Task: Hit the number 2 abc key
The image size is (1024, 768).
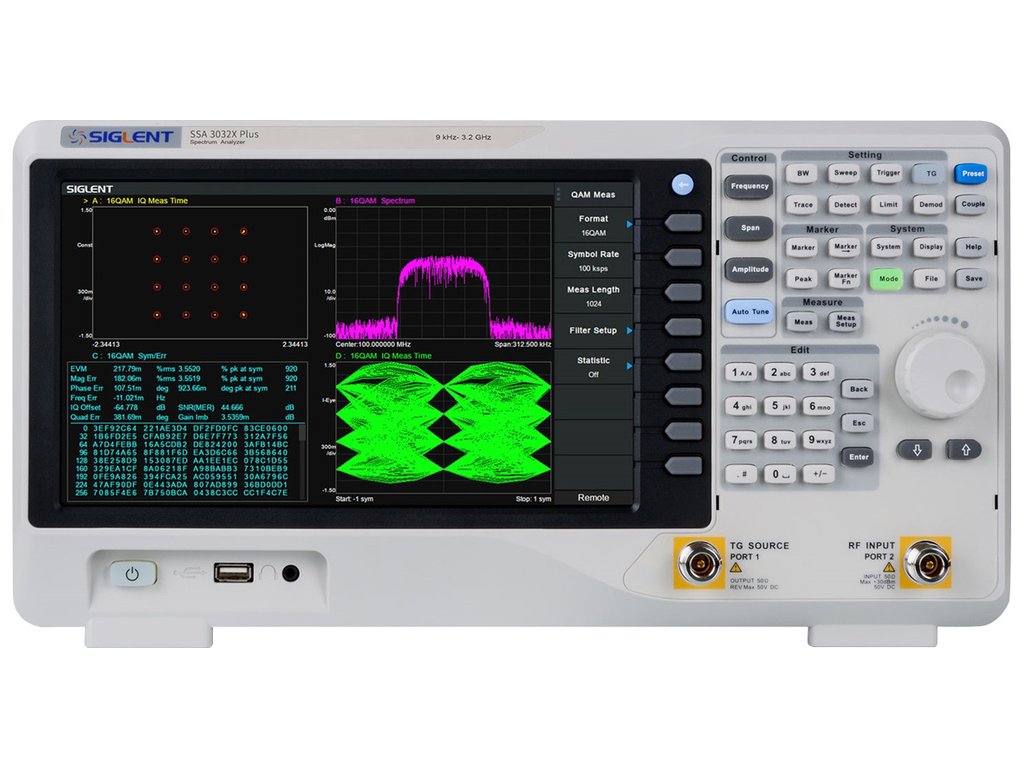Action: [x=780, y=373]
